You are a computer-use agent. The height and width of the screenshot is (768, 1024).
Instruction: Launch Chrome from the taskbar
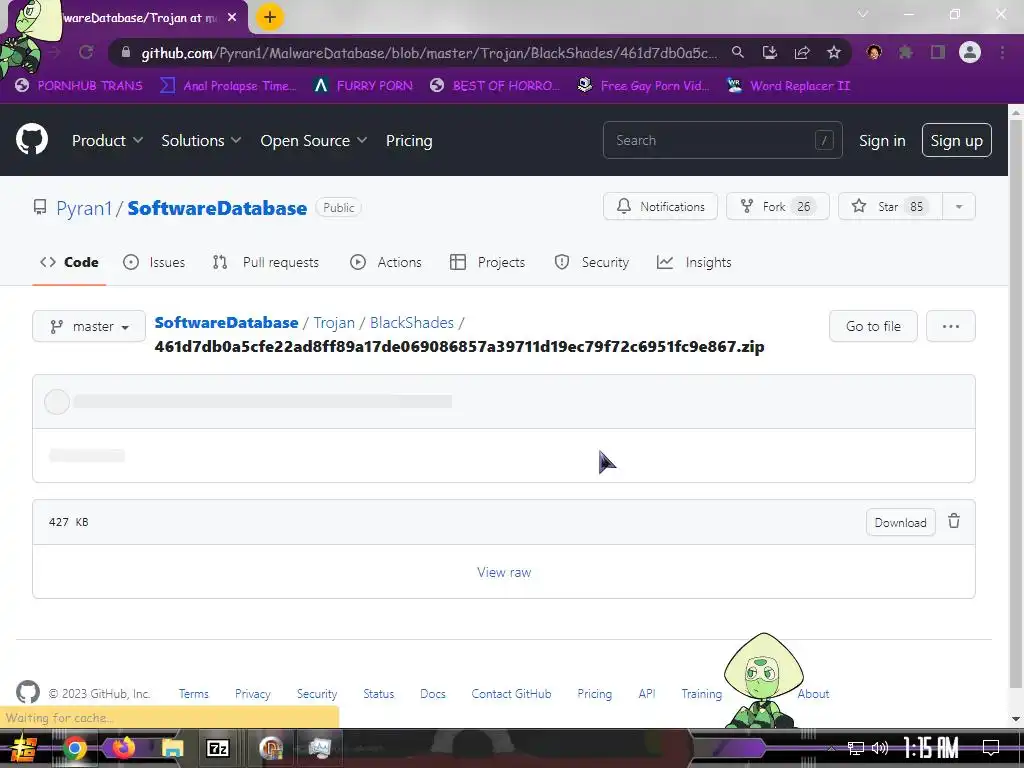click(x=74, y=748)
